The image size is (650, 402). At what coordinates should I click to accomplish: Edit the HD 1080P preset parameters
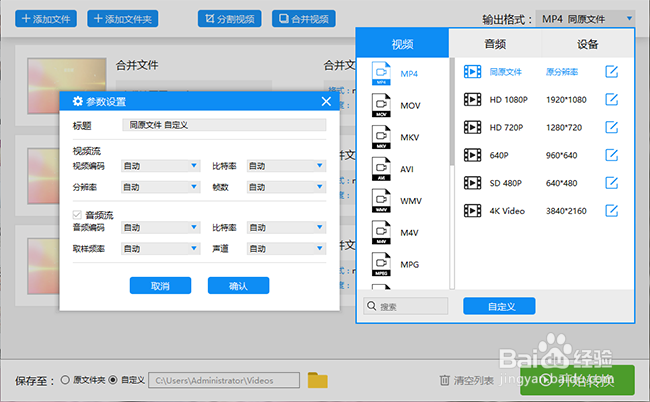(x=611, y=99)
